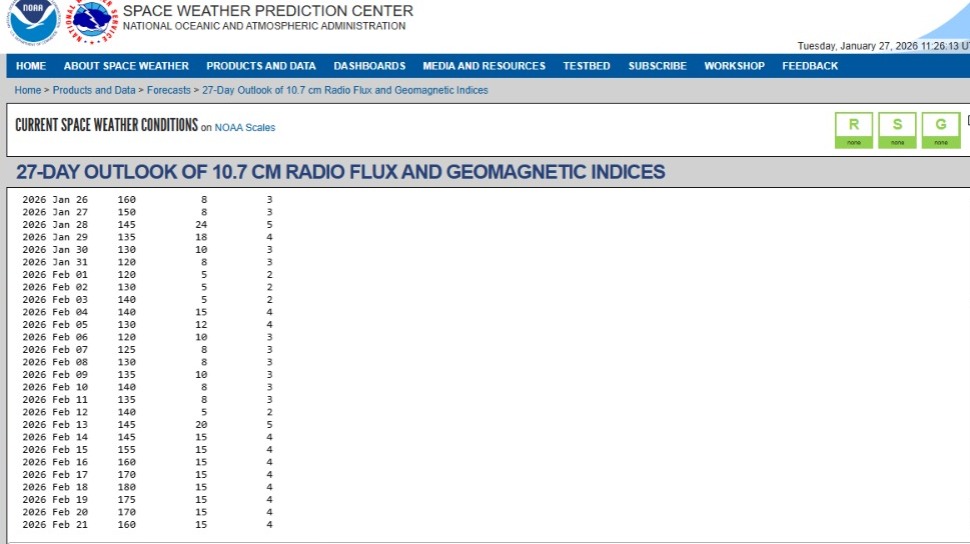Open the NOAA Scales link

(x=245, y=128)
